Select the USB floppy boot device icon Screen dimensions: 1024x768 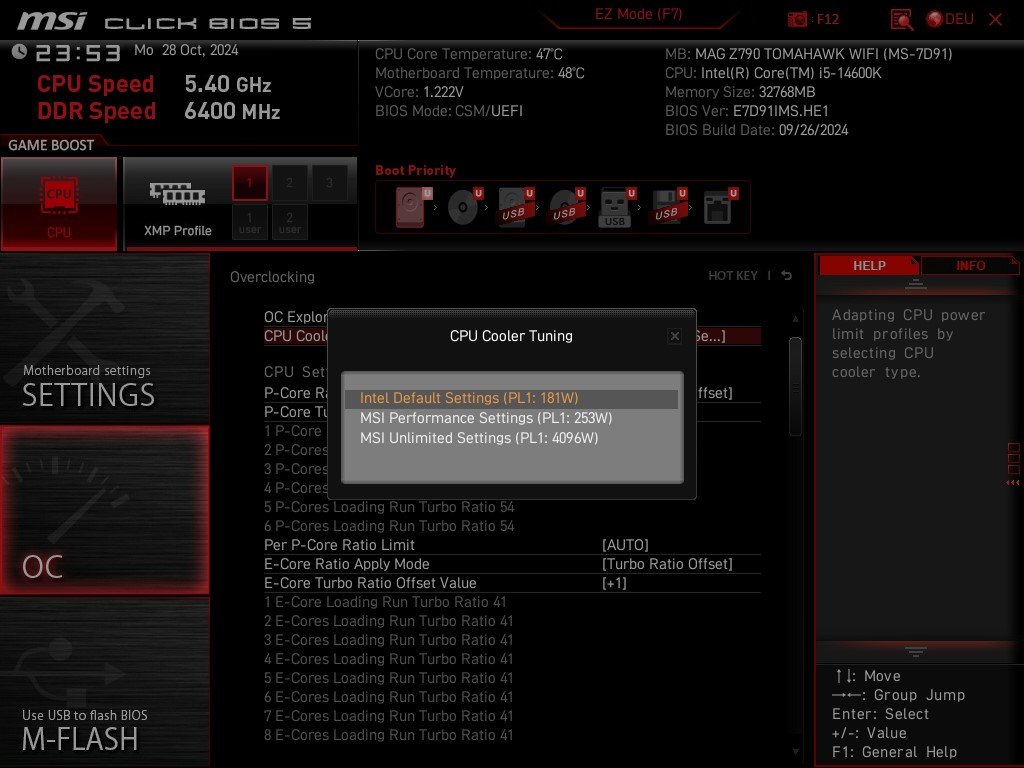click(668, 207)
